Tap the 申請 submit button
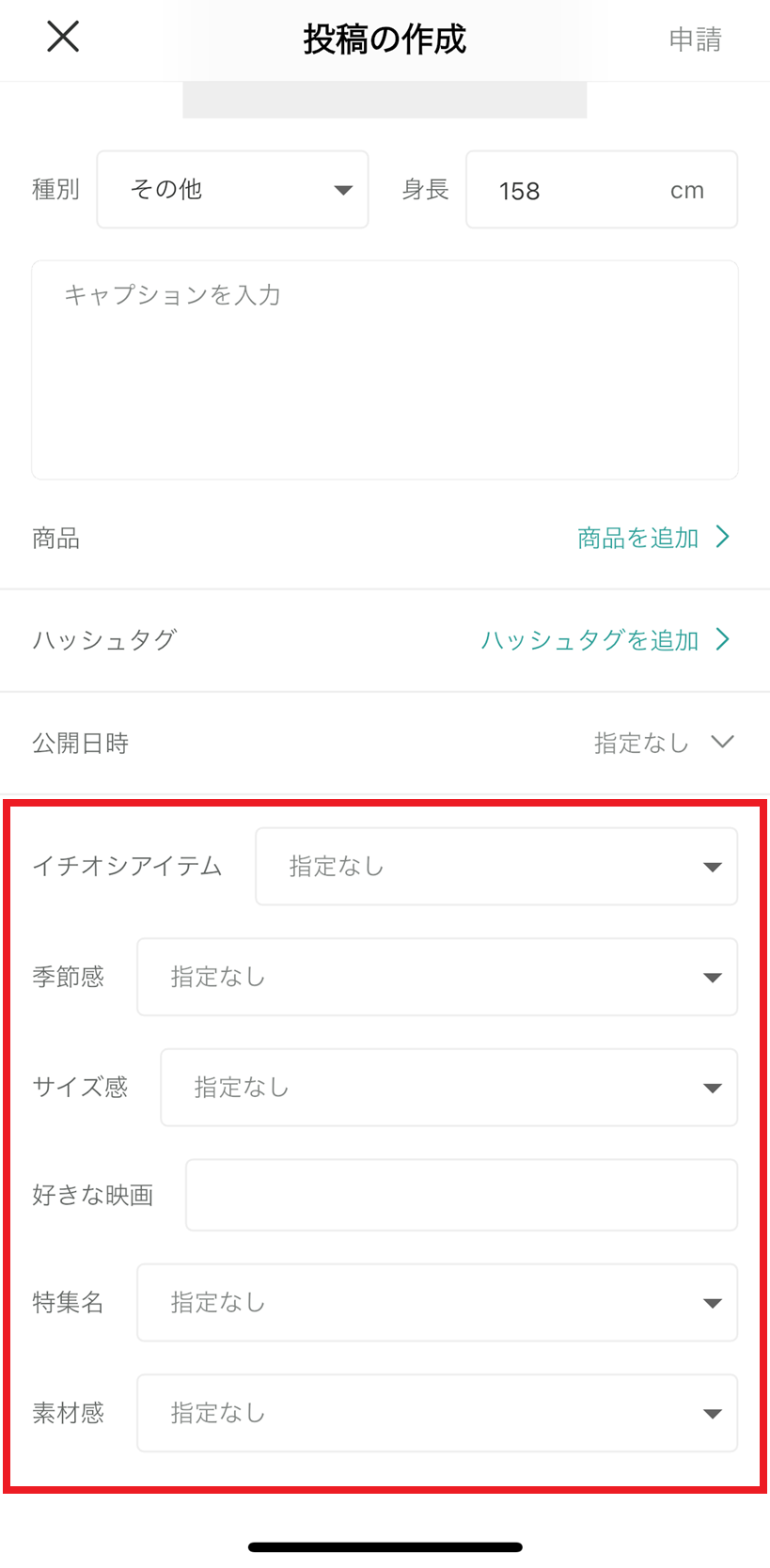This screenshot has height=1568, width=770. (x=695, y=39)
